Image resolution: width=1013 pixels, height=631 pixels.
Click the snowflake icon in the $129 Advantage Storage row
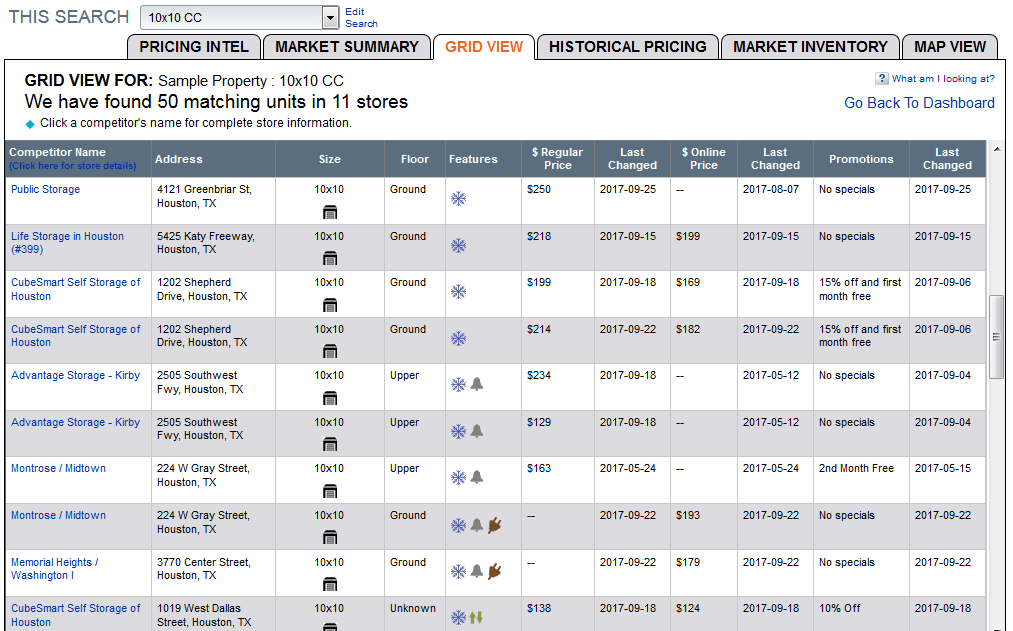[x=459, y=431]
